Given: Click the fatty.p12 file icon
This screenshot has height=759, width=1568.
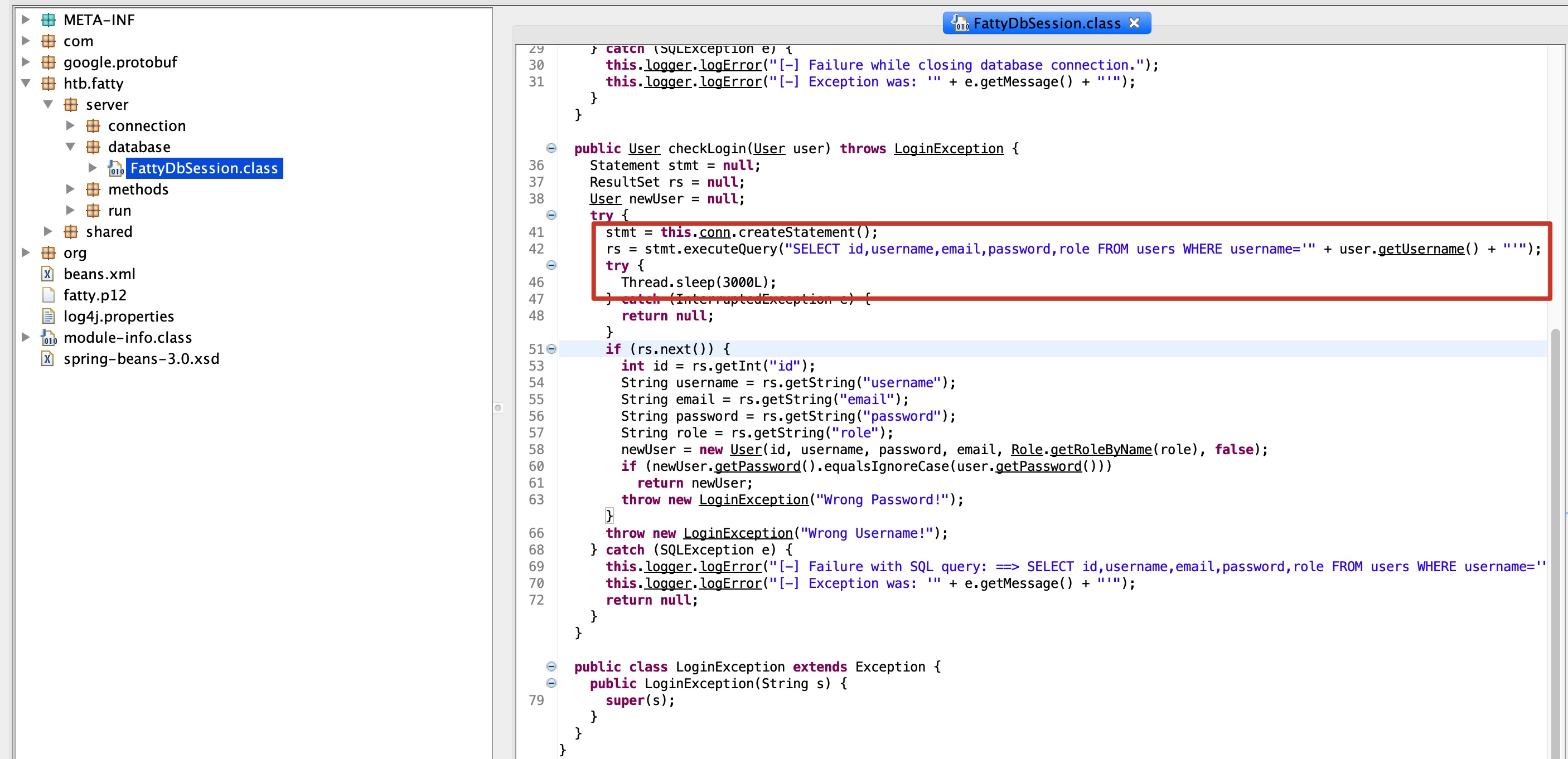Looking at the screenshot, I should 47,295.
